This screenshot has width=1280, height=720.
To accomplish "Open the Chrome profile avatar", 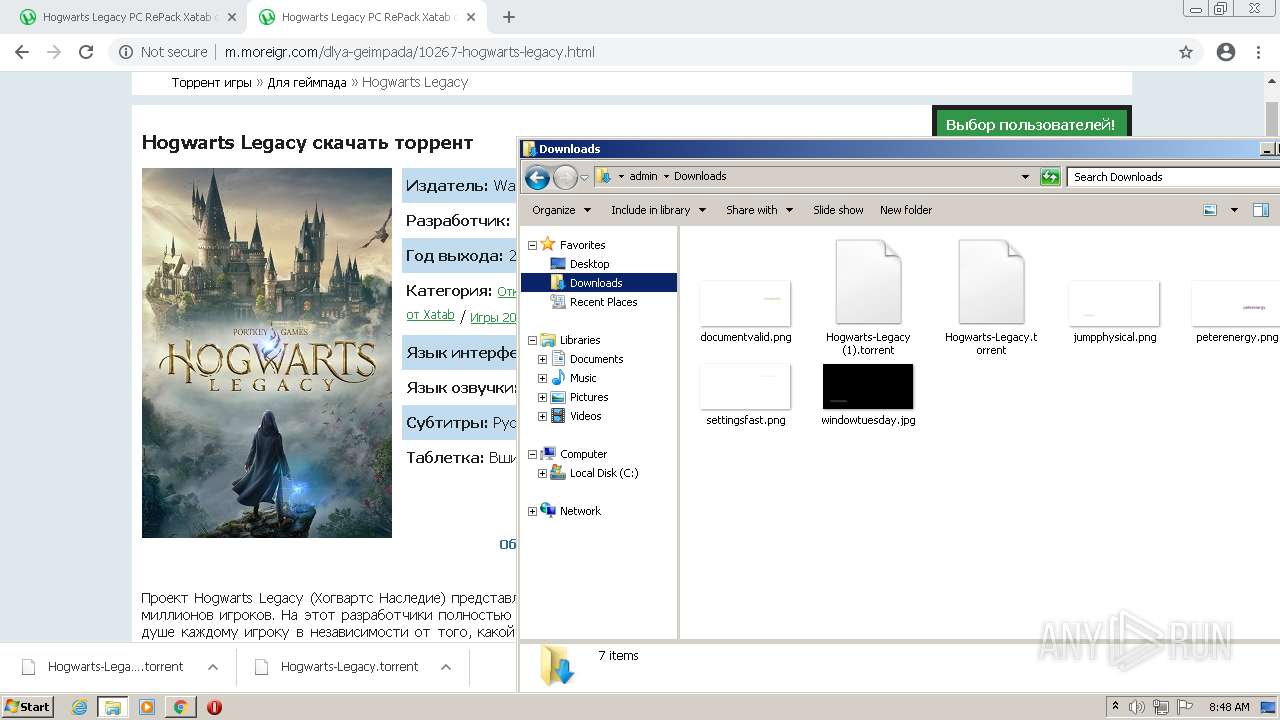I will coord(1226,52).
